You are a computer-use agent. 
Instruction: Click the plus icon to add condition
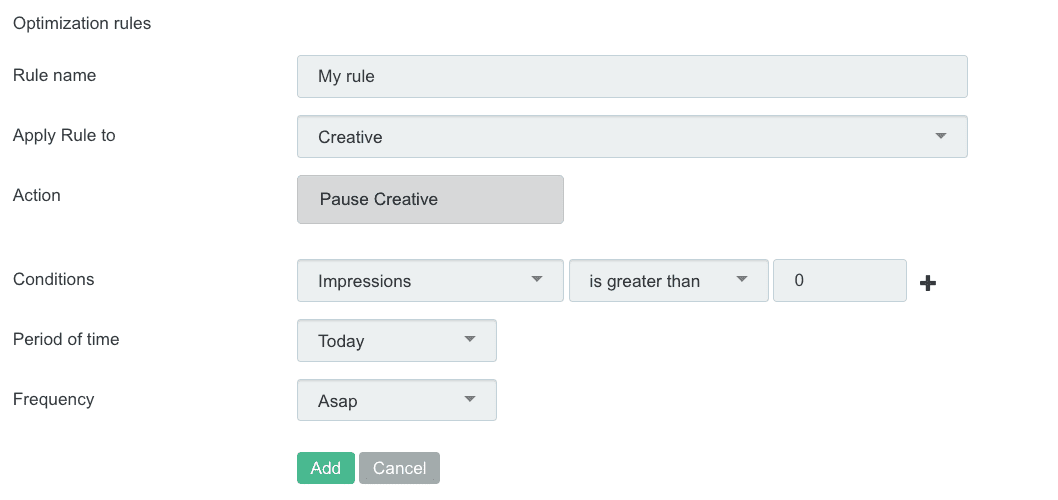tap(928, 283)
